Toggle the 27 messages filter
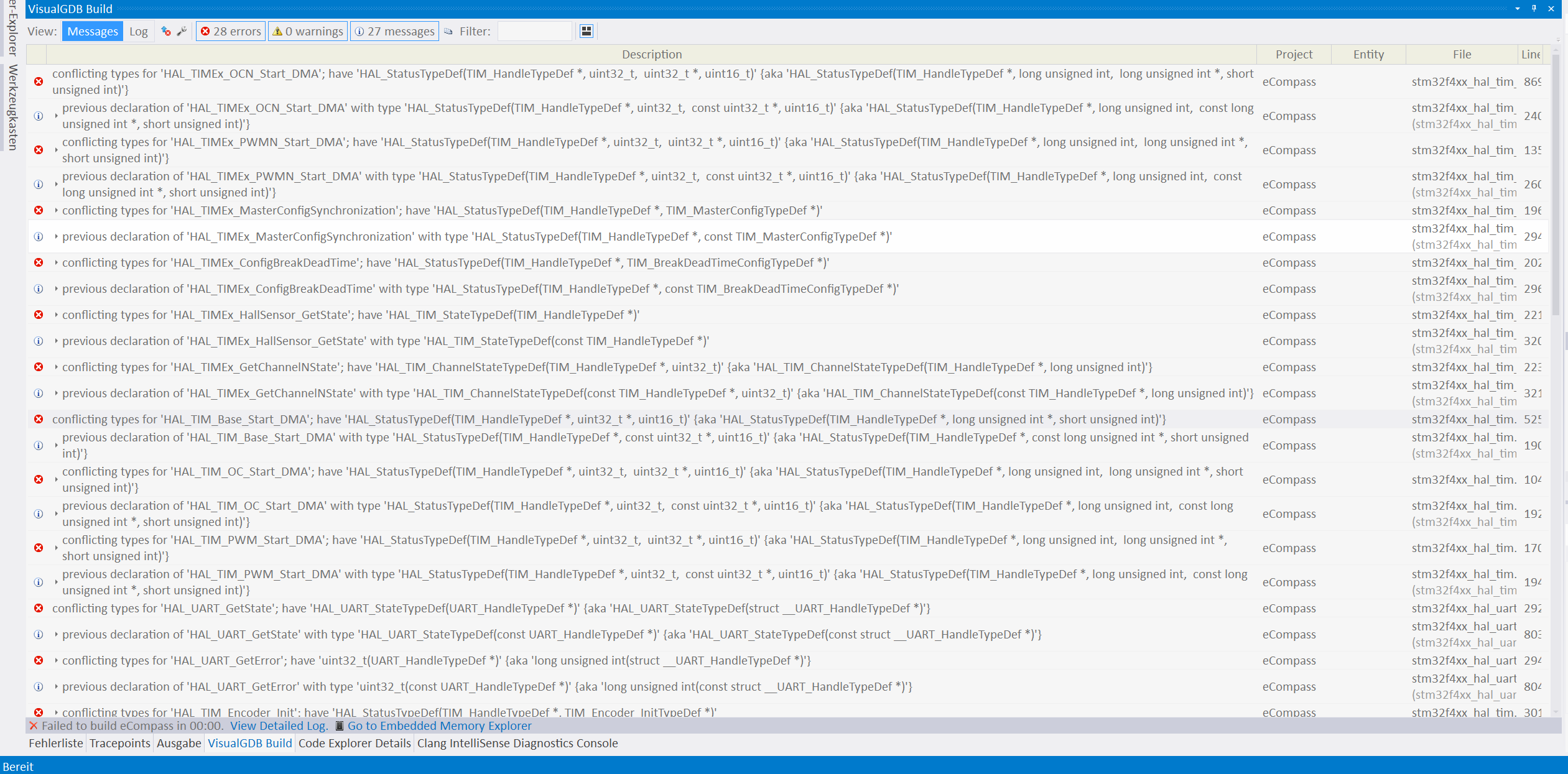 pyautogui.click(x=395, y=31)
